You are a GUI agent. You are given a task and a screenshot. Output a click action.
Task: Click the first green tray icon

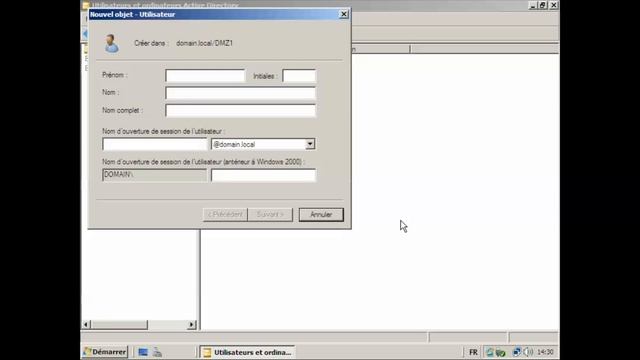(489, 352)
